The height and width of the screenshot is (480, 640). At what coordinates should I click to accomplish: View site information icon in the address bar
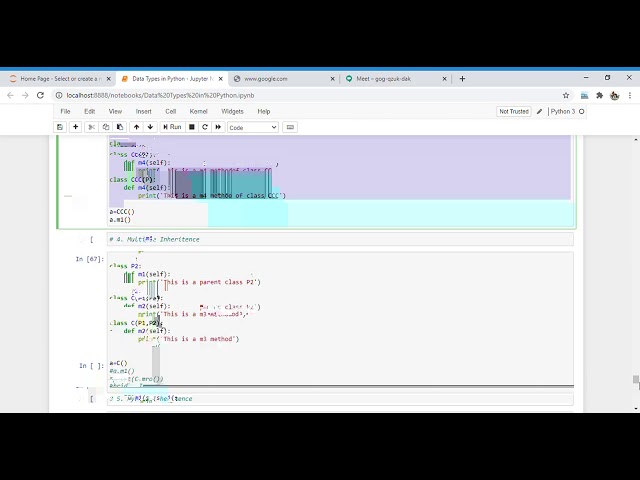click(59, 96)
